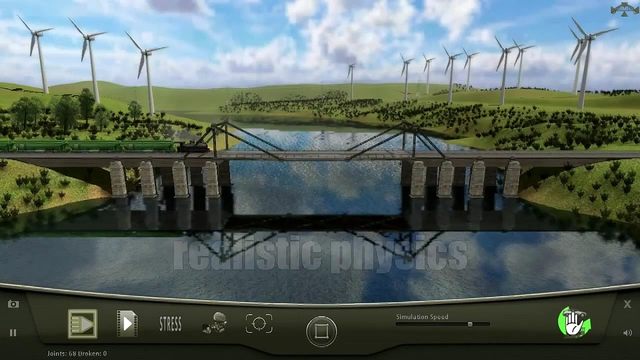Close the control panel with the X
The image size is (640, 360).
627,304
